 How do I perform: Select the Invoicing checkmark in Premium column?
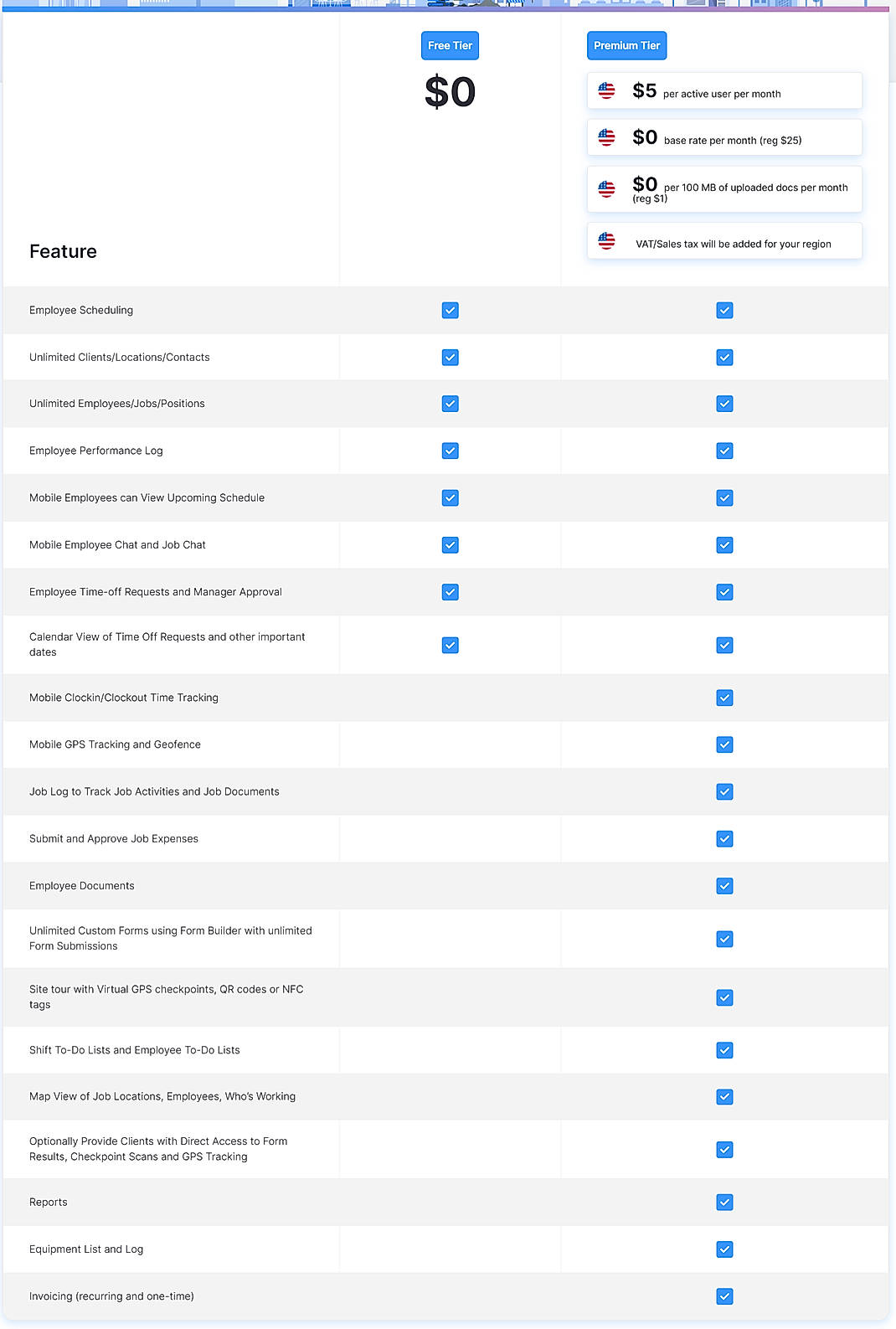pyautogui.click(x=723, y=1296)
